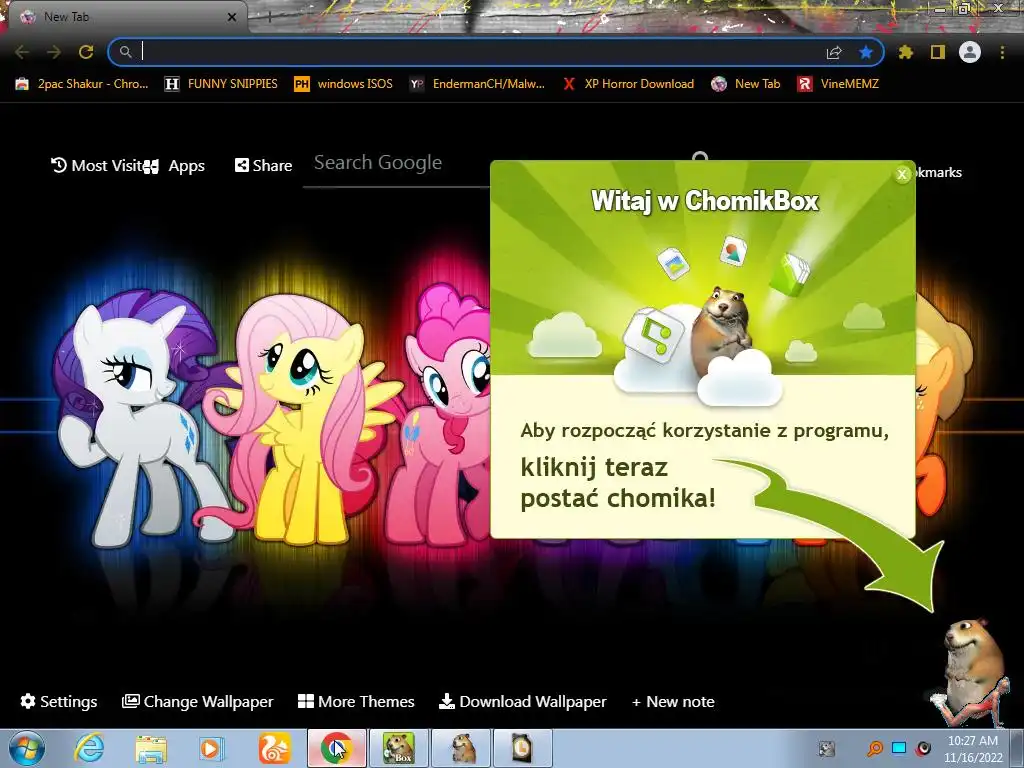The image size is (1024, 768).
Task: Open a new tab with plus button
Action: click(269, 17)
